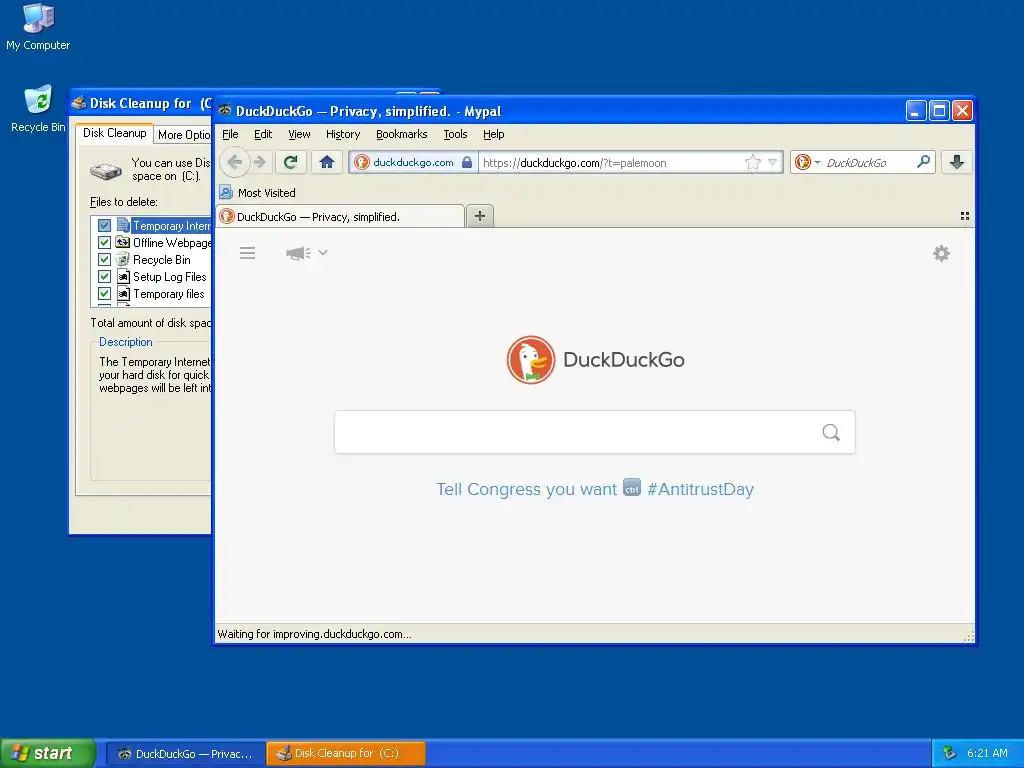The image size is (1024, 768).
Task: Select the DuckDuckGo browser tab
Action: pos(340,216)
